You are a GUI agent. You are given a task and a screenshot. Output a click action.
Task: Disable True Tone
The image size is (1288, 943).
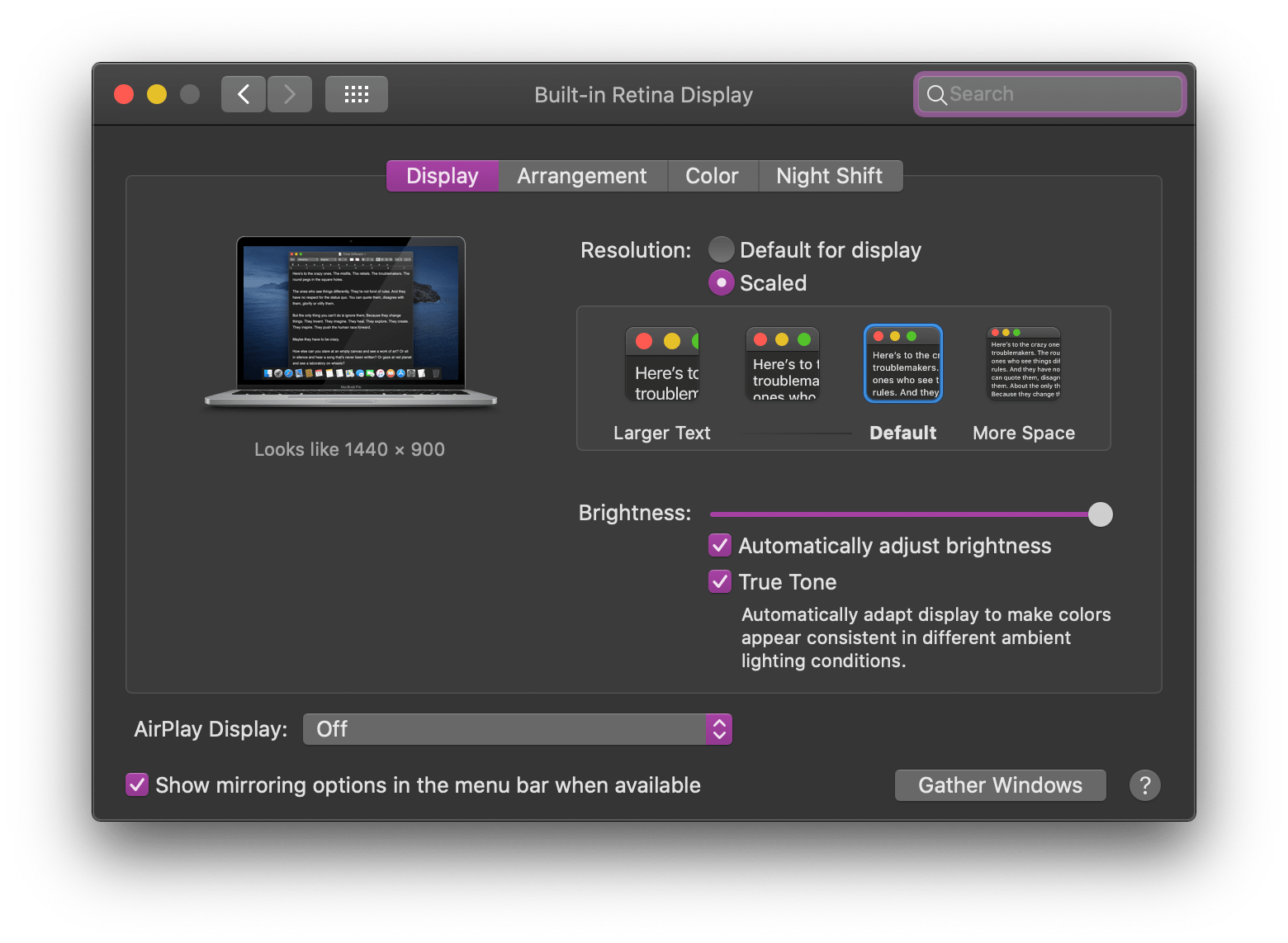(x=719, y=581)
